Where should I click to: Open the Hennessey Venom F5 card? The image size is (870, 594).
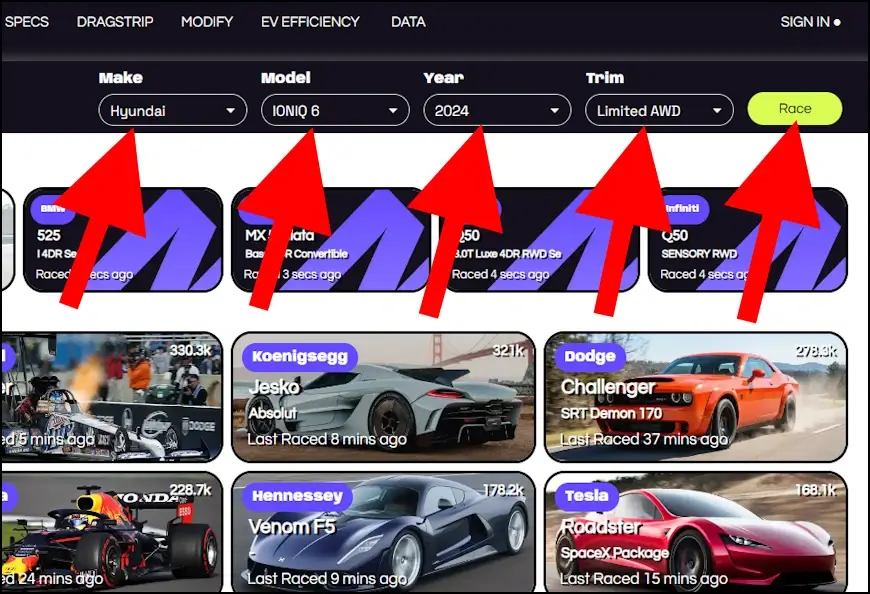coord(383,532)
